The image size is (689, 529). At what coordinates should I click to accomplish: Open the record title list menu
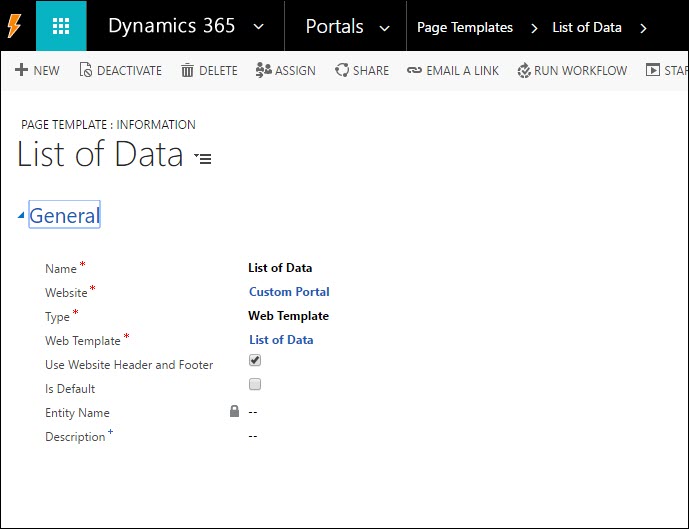[x=203, y=158]
